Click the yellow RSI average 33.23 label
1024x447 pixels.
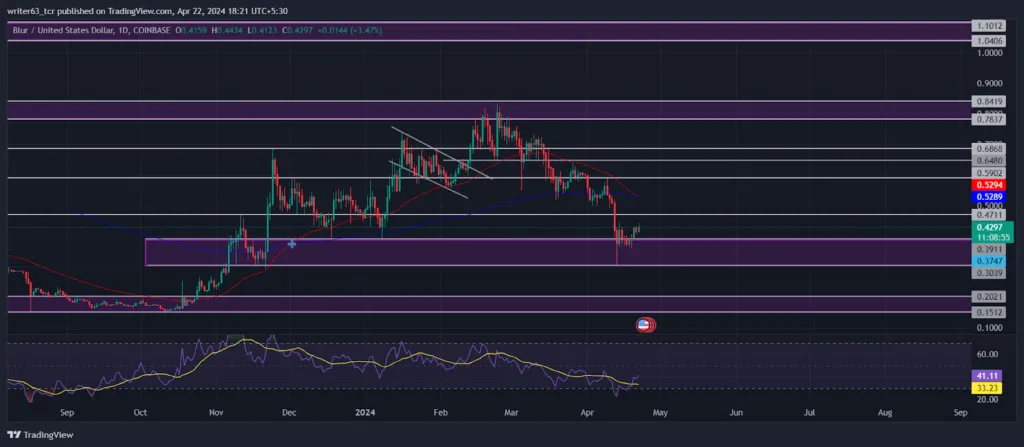coord(987,388)
